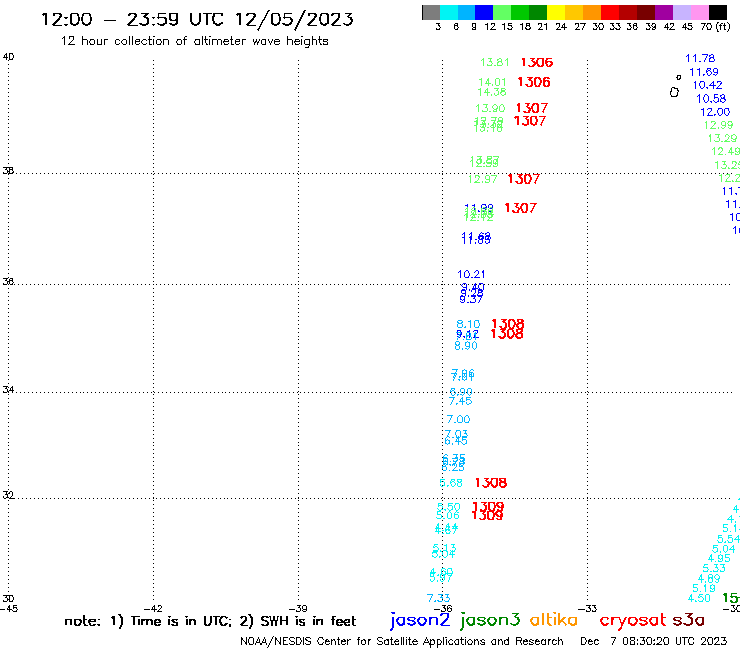Select wave height value 10.42
Image resolution: width=740 pixels, height=650 pixels.
click(x=707, y=85)
